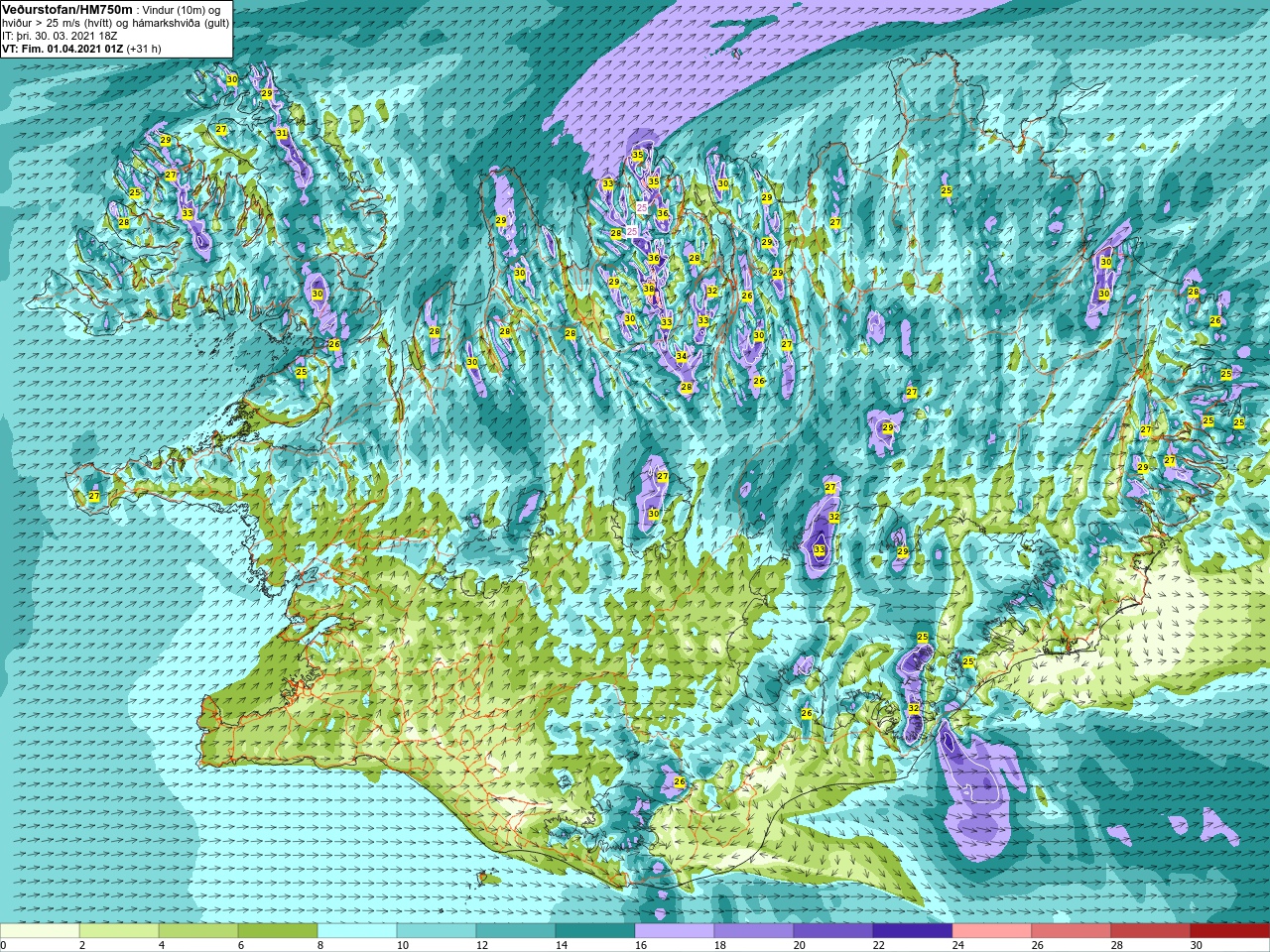Click the 26–28 m/s salmon legend swatch
Image resolution: width=1270 pixels, height=952 pixels.
[x=1072, y=931]
